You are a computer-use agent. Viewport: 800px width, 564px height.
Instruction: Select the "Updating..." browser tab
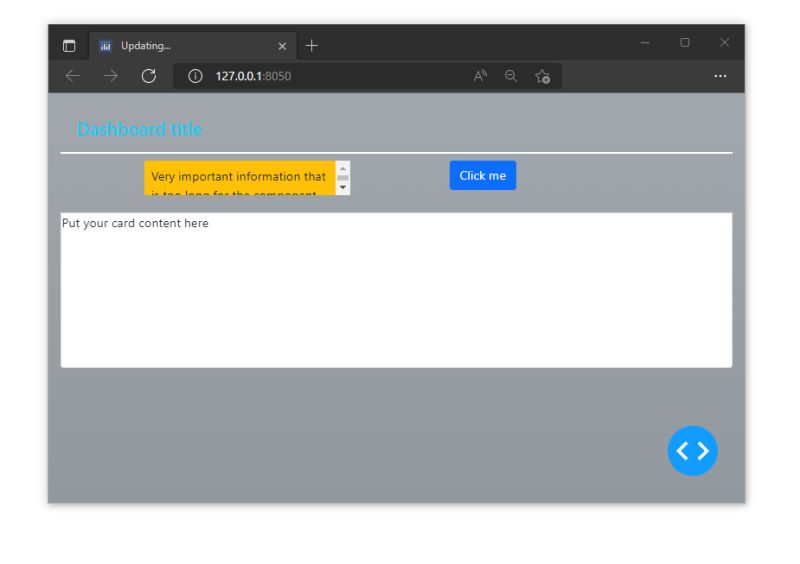point(193,46)
